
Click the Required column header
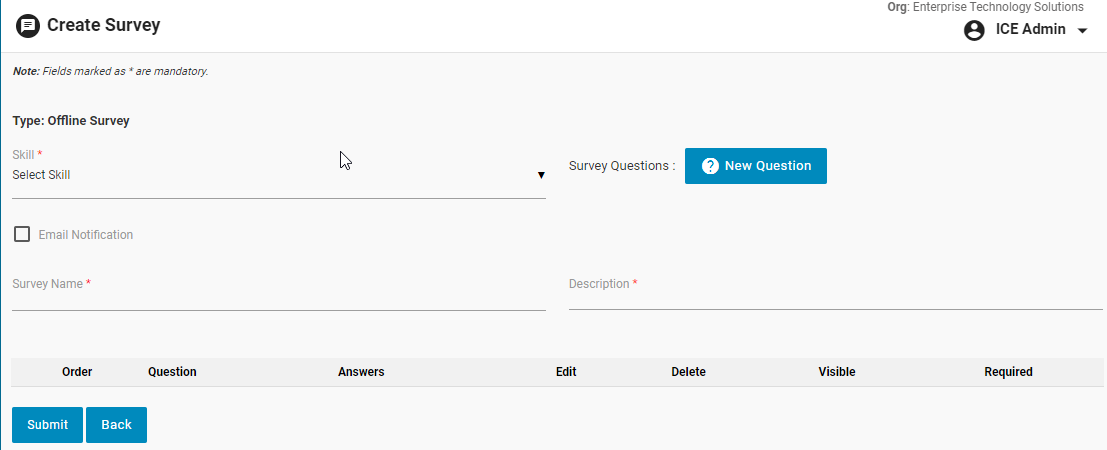click(x=1008, y=372)
